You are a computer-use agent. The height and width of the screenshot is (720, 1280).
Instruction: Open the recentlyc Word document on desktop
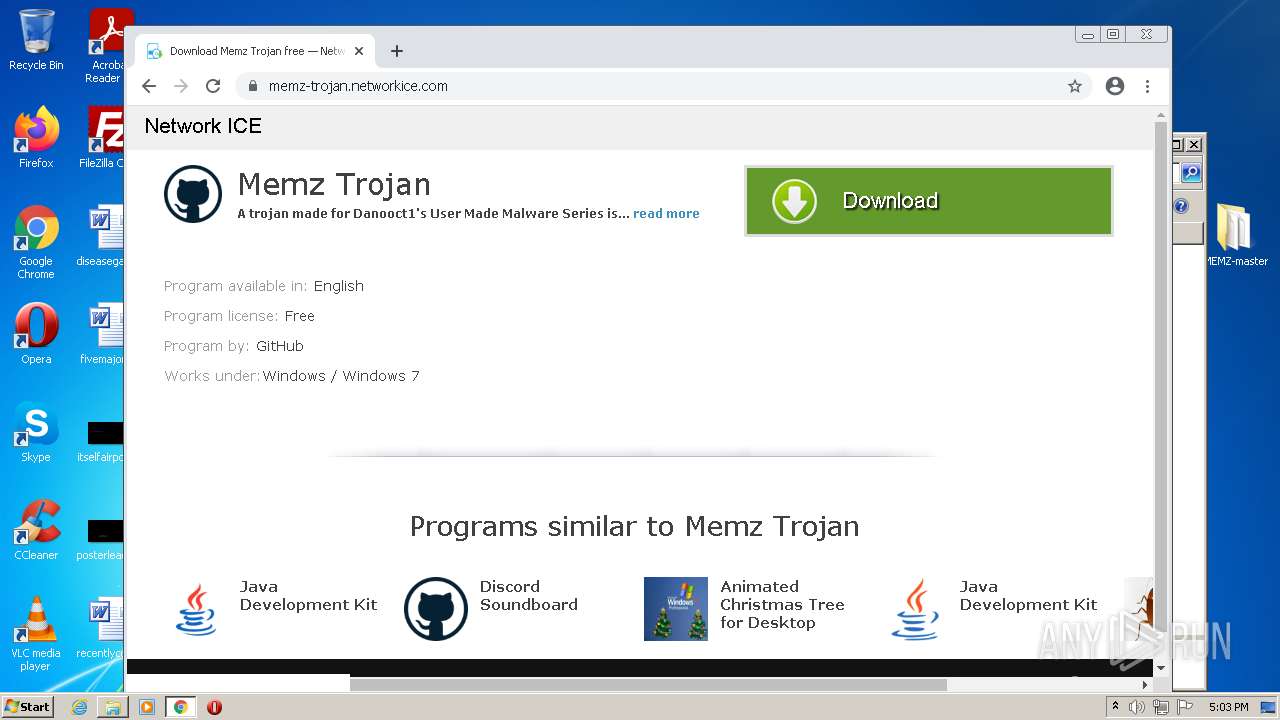click(101, 627)
